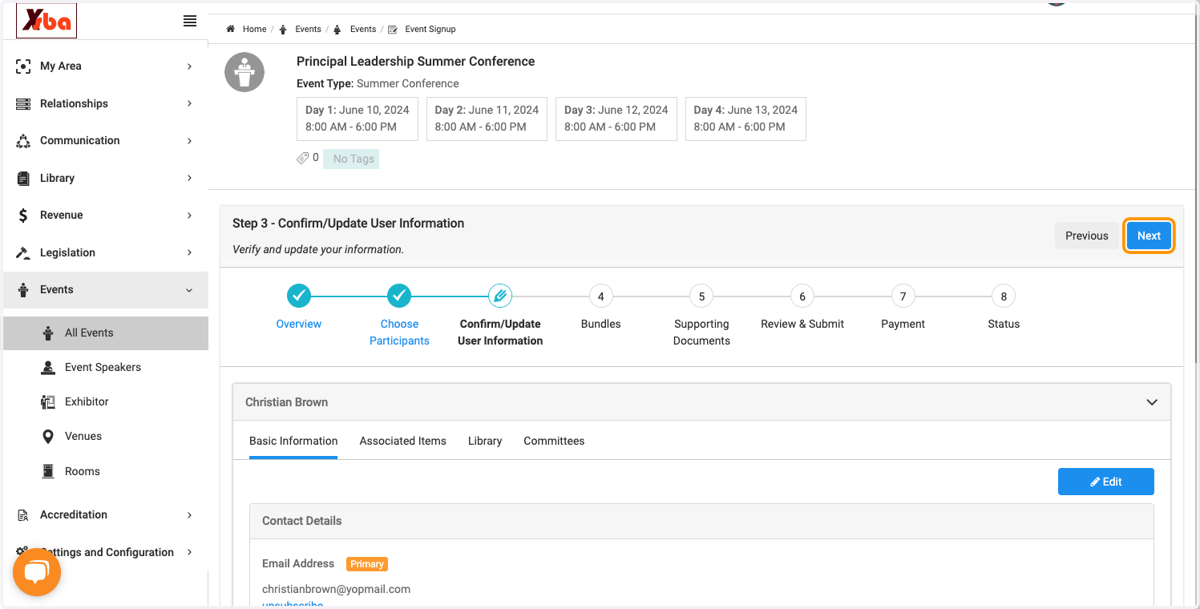Click the Relationships sidebar icon
Image resolution: width=1200 pixels, height=609 pixels.
click(23, 104)
